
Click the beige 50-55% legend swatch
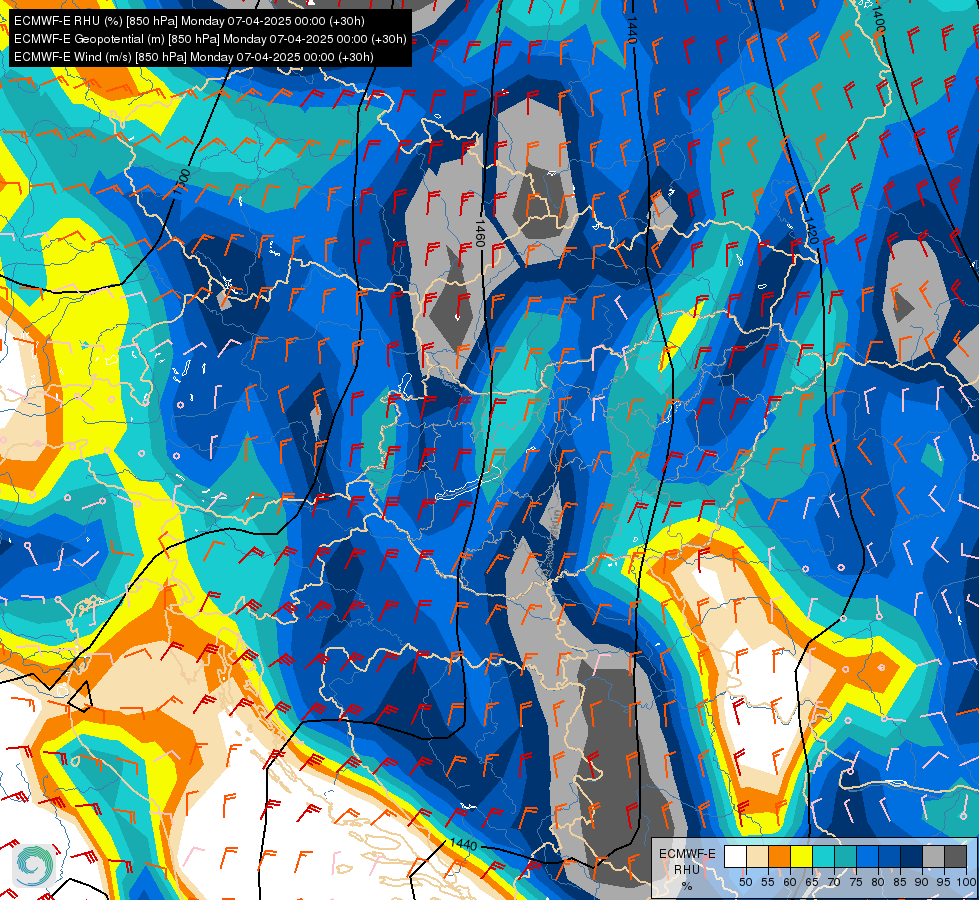(757, 857)
